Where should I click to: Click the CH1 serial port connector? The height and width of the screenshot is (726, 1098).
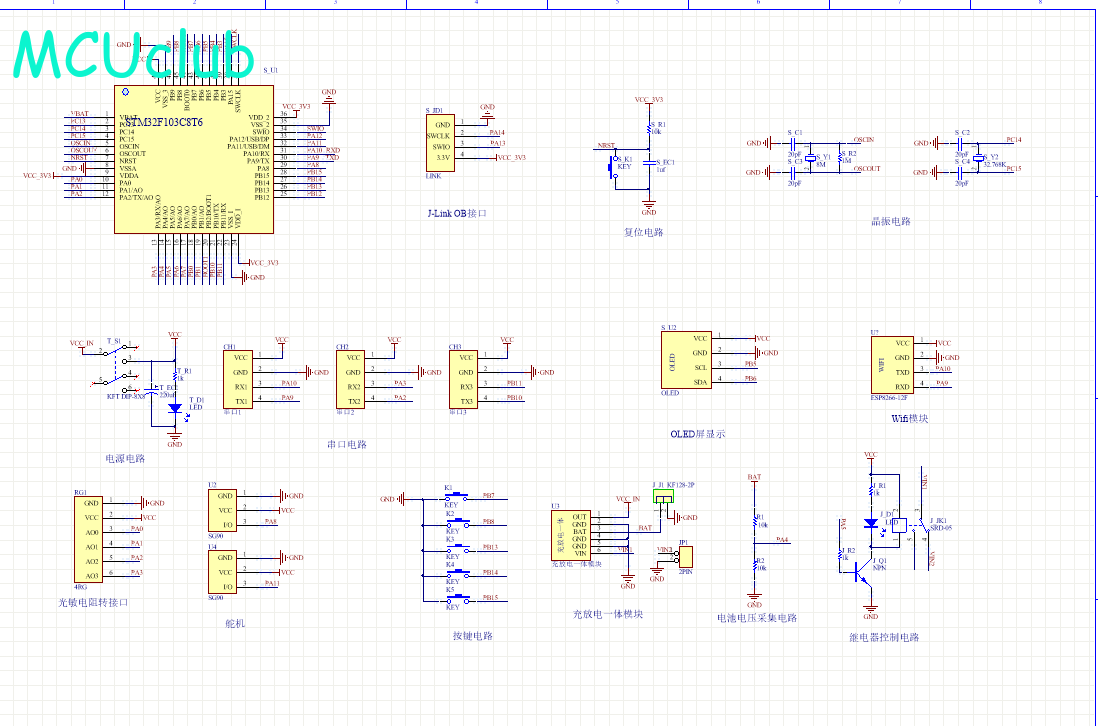pyautogui.click(x=239, y=378)
